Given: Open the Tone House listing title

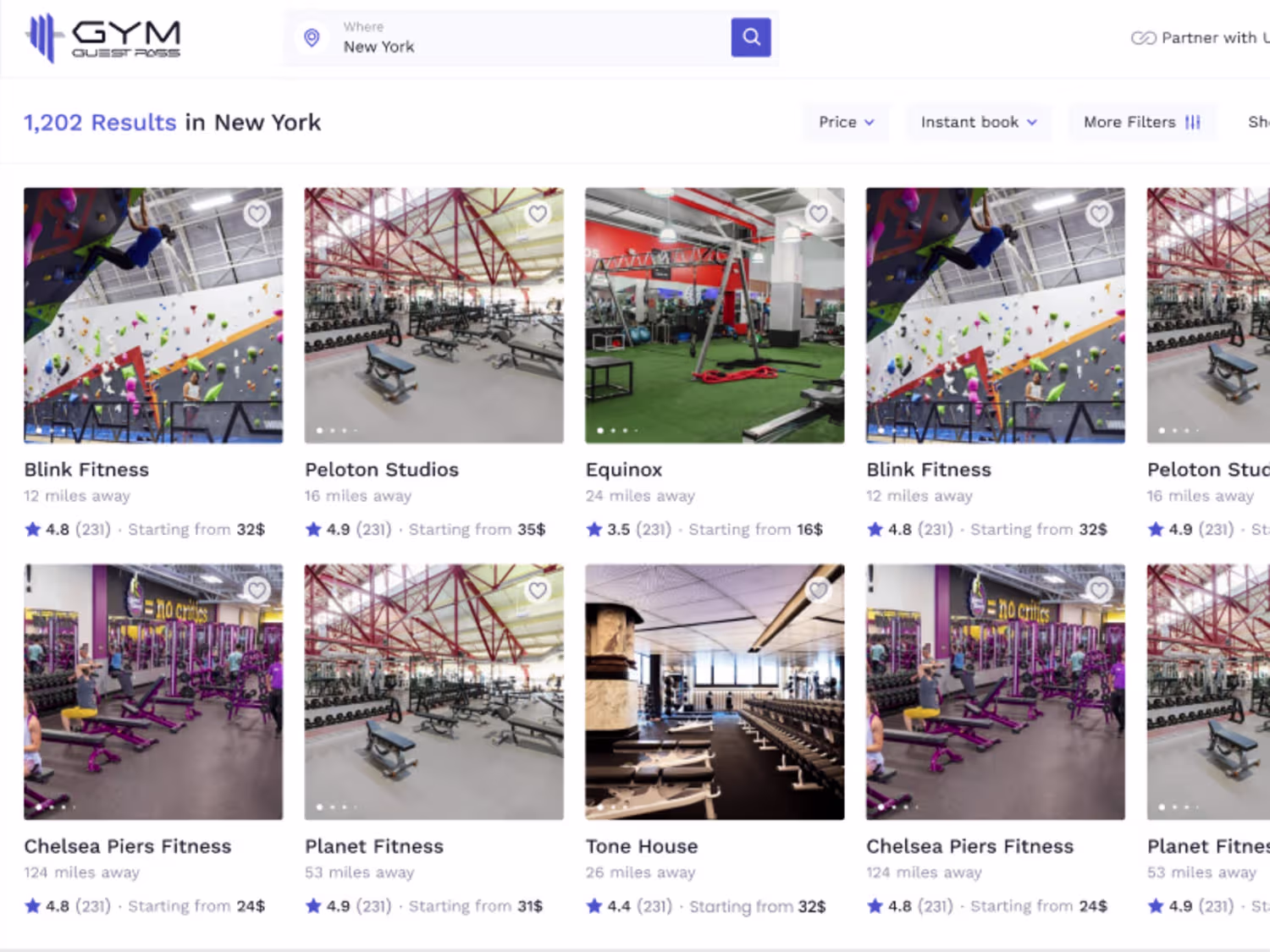Looking at the screenshot, I should tap(642, 846).
